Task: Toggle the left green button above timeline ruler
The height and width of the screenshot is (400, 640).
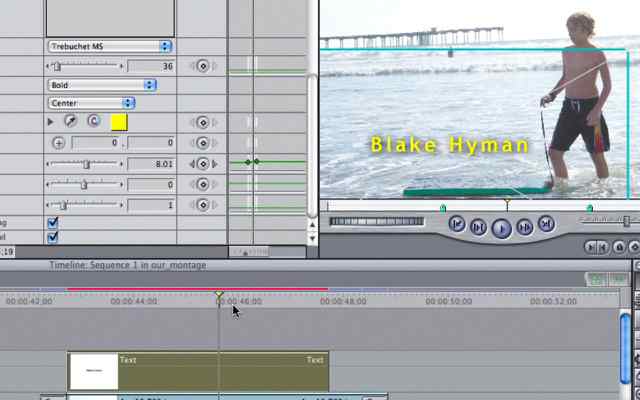Action: (597, 279)
